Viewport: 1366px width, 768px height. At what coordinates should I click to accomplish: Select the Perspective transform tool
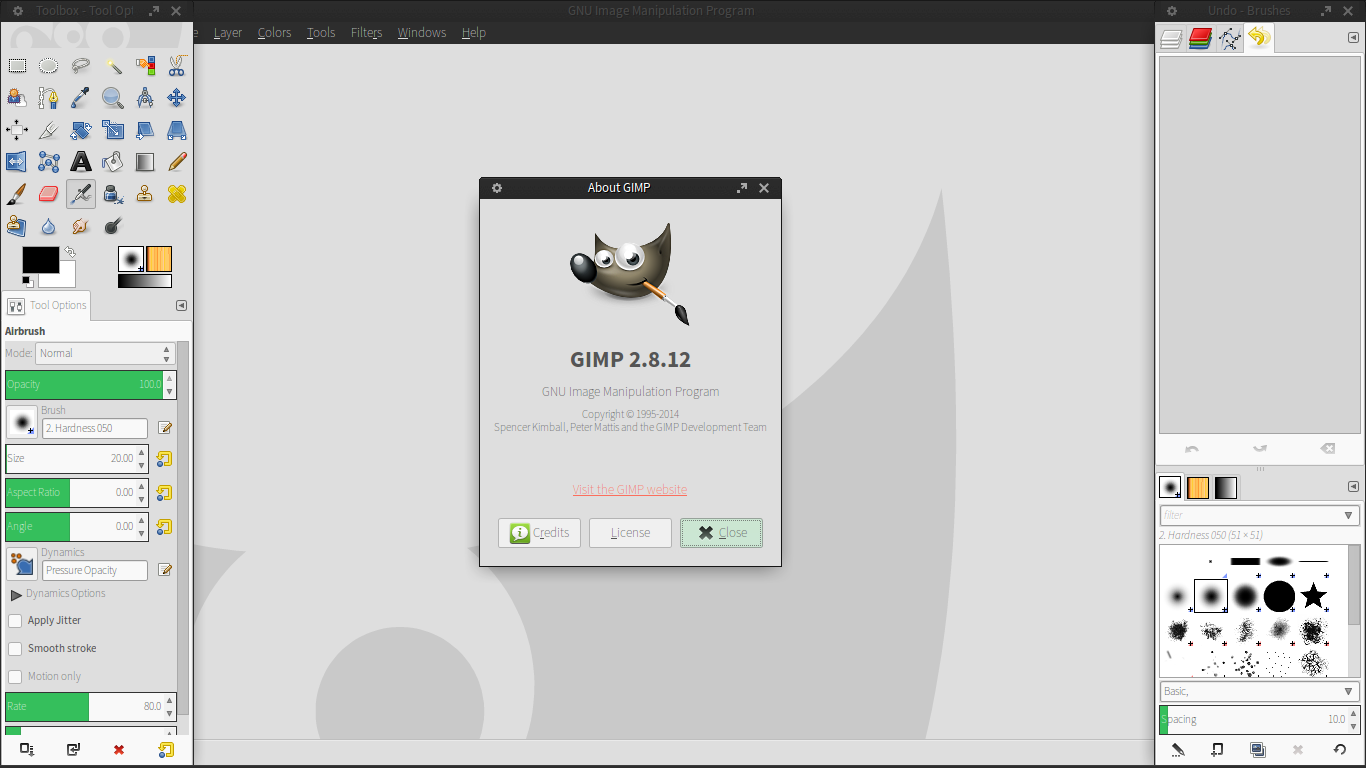(x=177, y=130)
